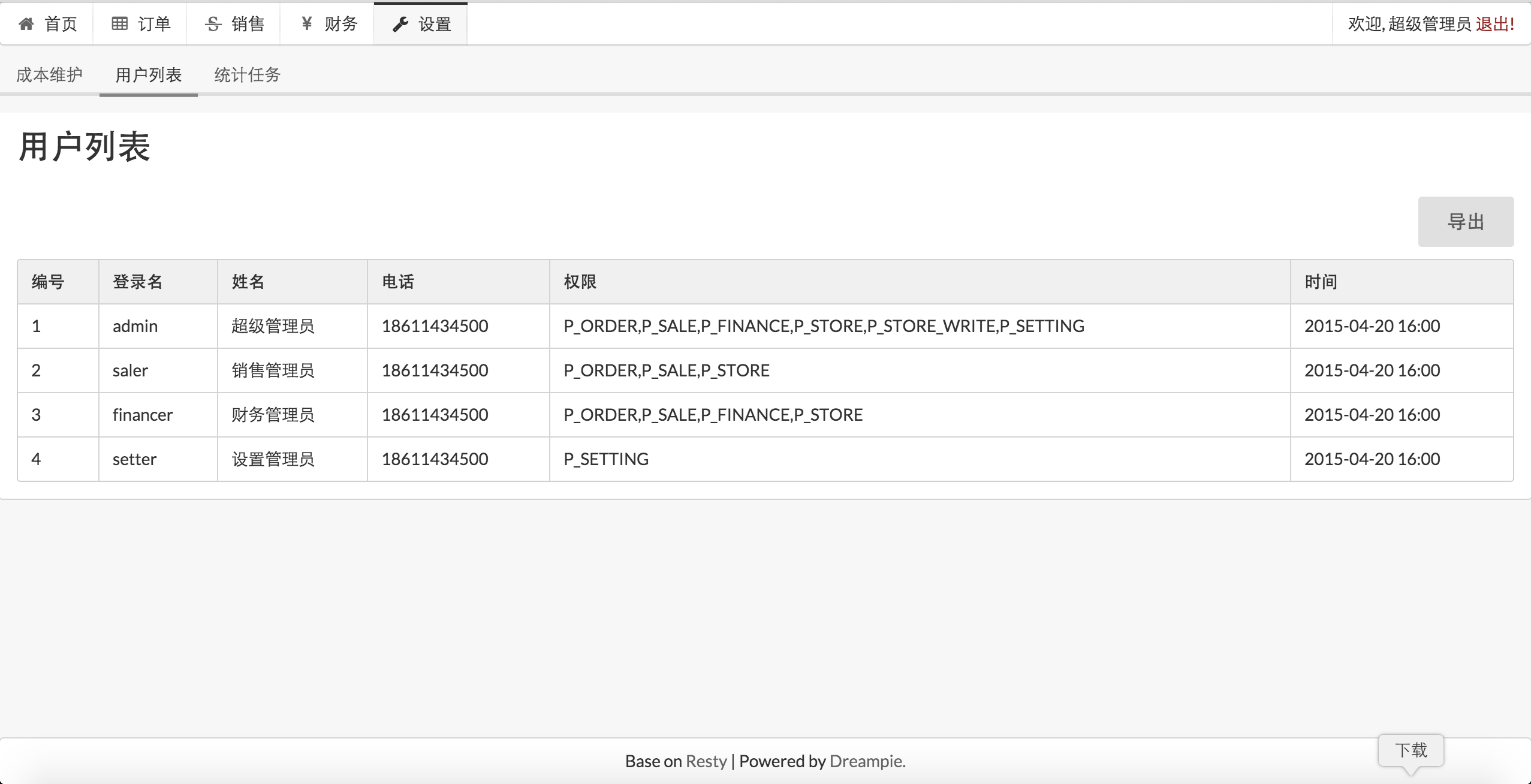Visit the Dreampie footer link

point(866,761)
